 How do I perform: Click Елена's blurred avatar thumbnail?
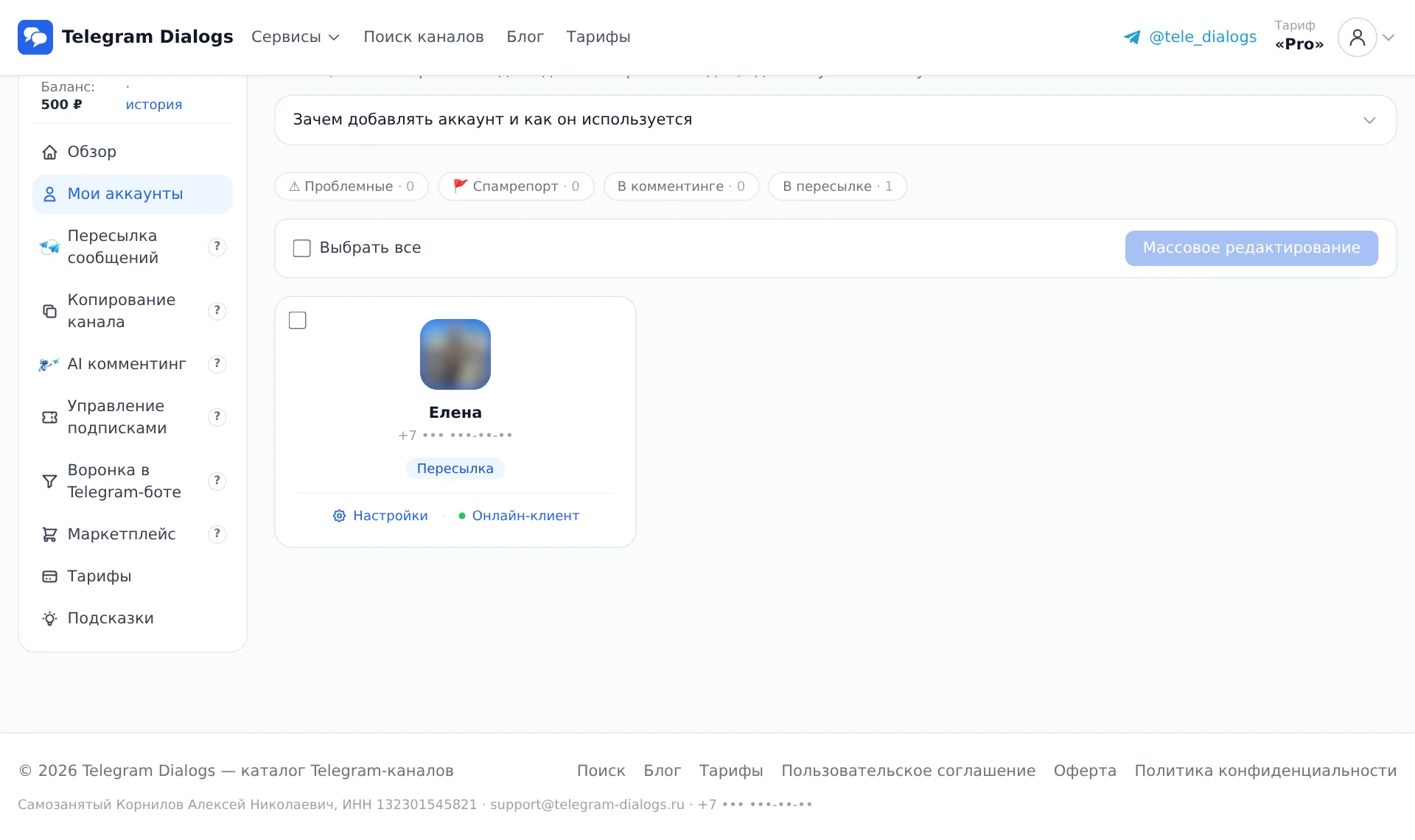(455, 354)
